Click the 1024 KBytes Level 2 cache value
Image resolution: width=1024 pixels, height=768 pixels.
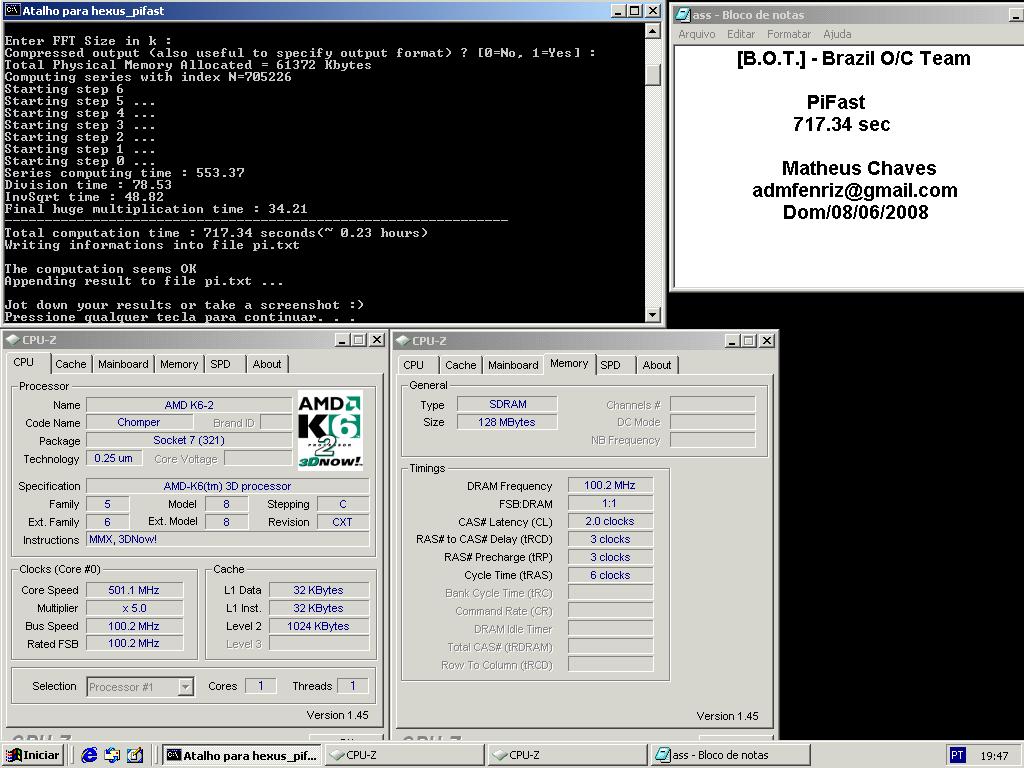(319, 626)
